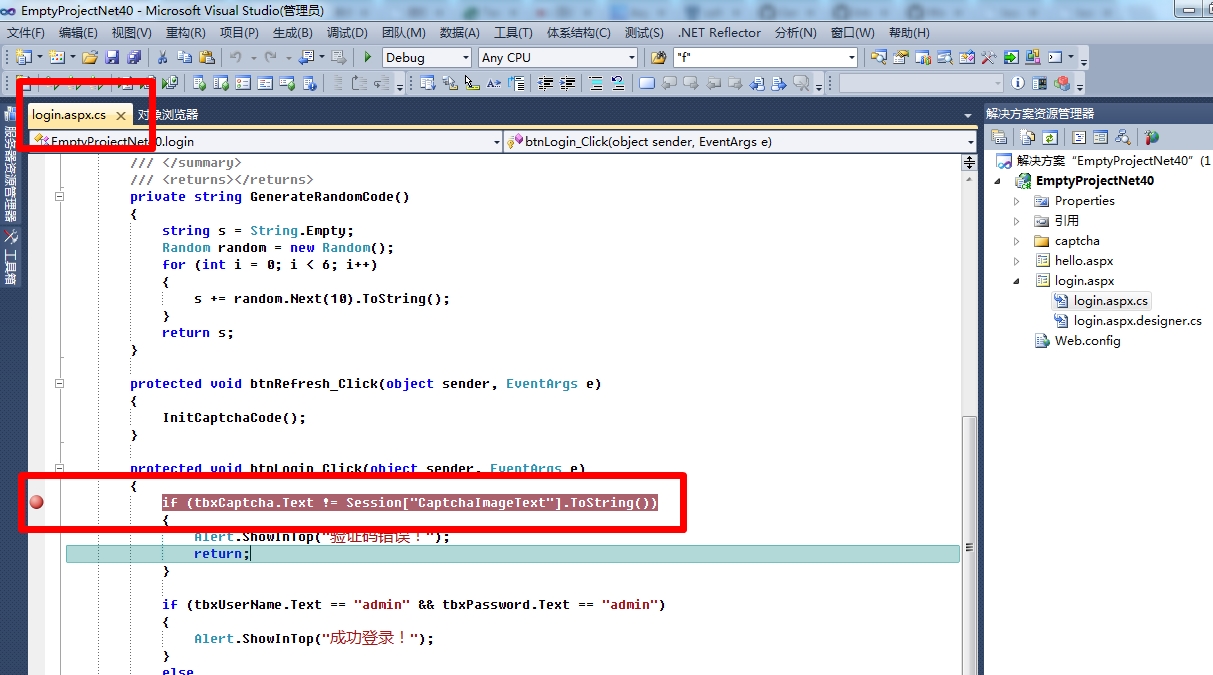Viewport: 1213px width, 675px height.
Task: Open the .NET Reflector menu
Action: (x=719, y=33)
